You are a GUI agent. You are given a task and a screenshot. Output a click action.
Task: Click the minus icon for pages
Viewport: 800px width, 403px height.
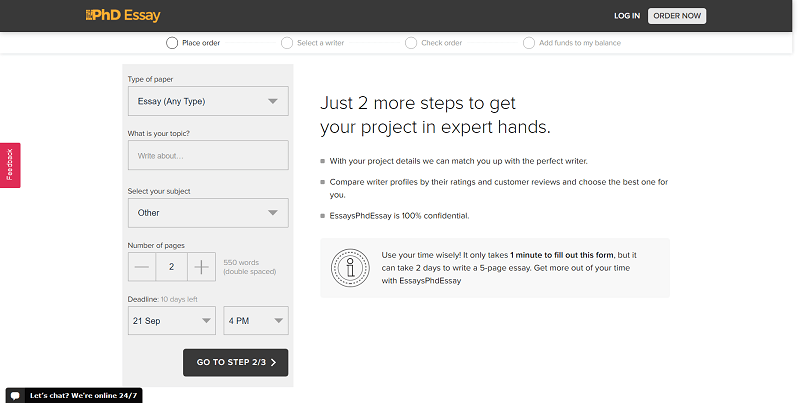click(142, 267)
